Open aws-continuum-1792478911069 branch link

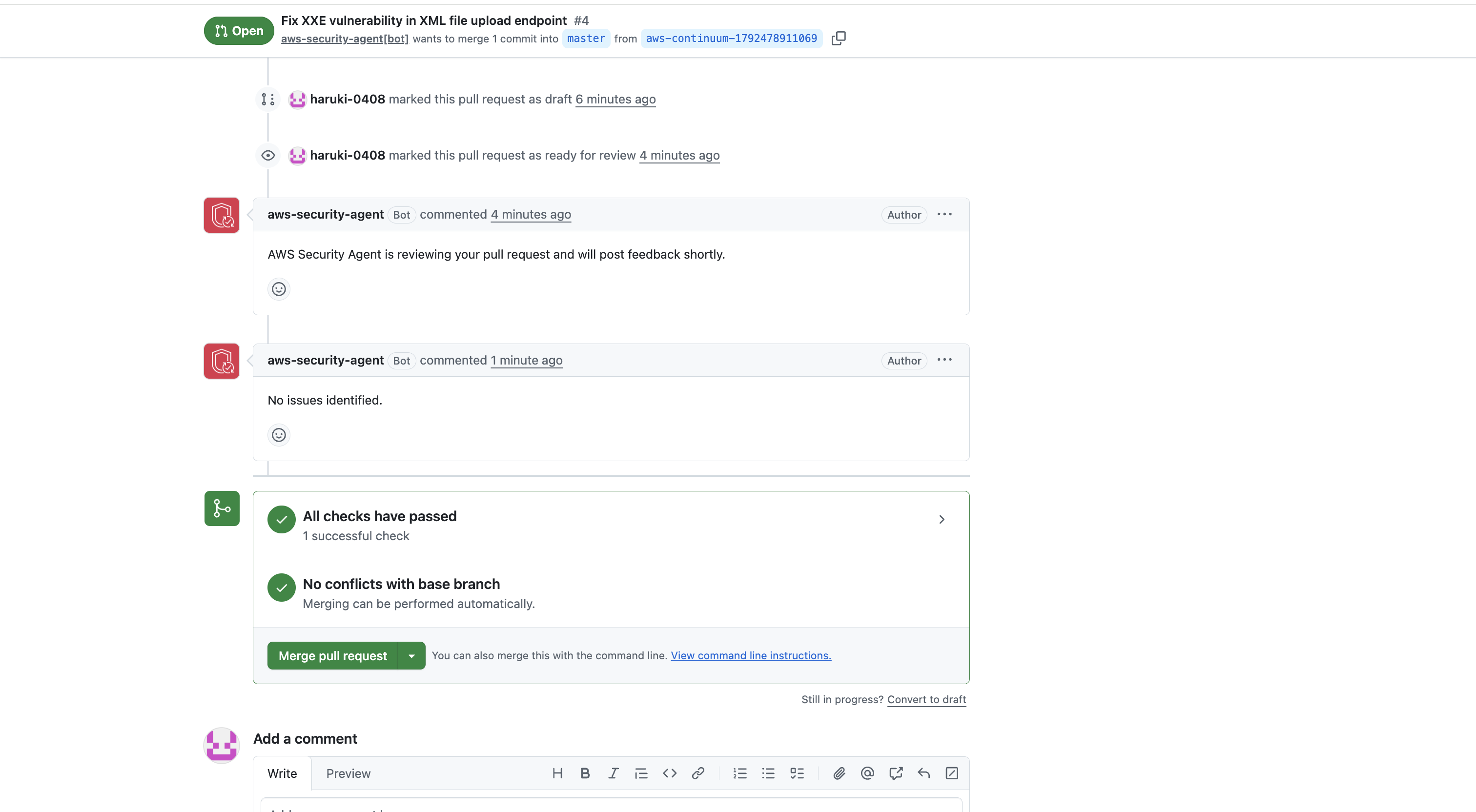(731, 39)
